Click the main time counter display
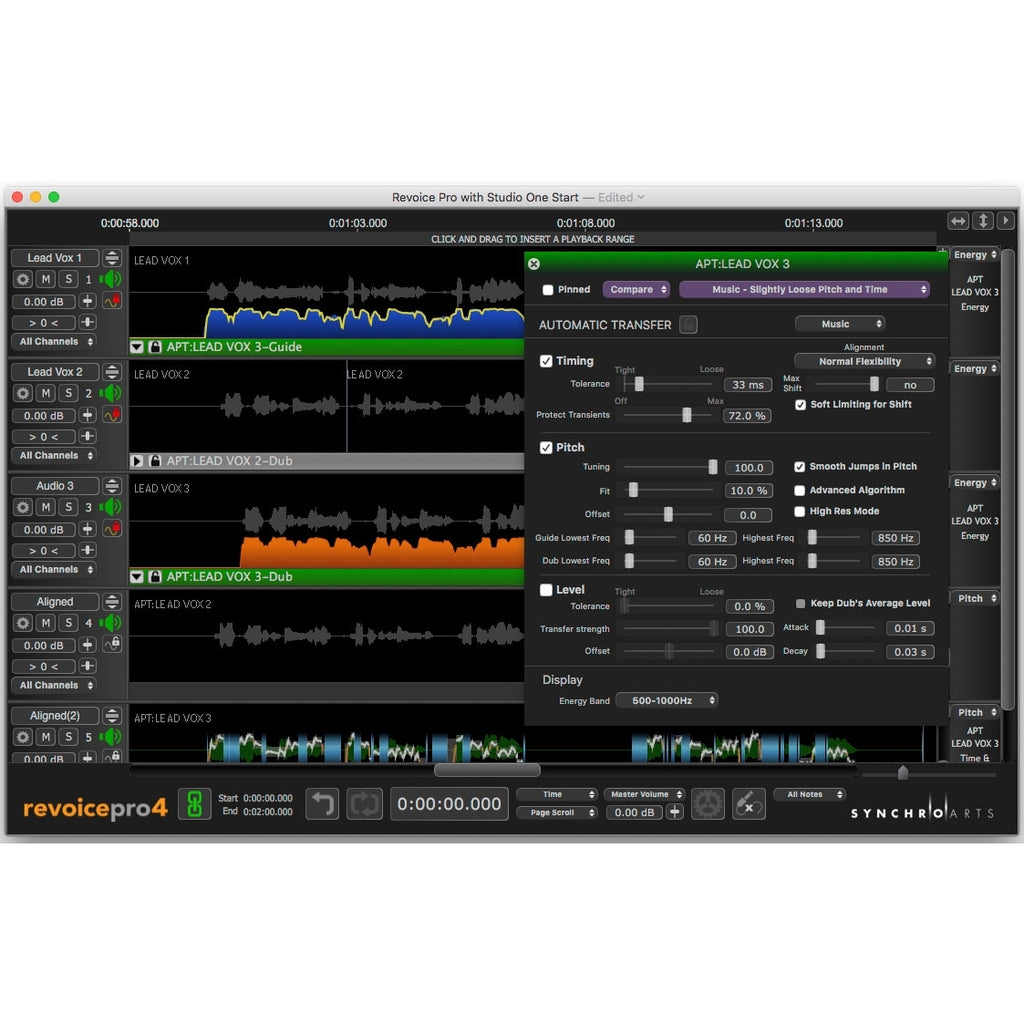Screen dimensions: 1024x1024 pyautogui.click(x=449, y=804)
